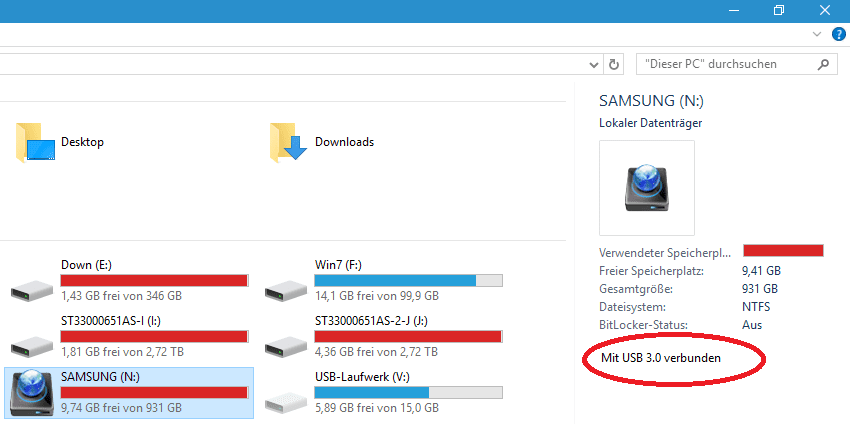Click the Win7 (F:) drive name
Viewport: 850px width, 424px height.
[338, 265]
